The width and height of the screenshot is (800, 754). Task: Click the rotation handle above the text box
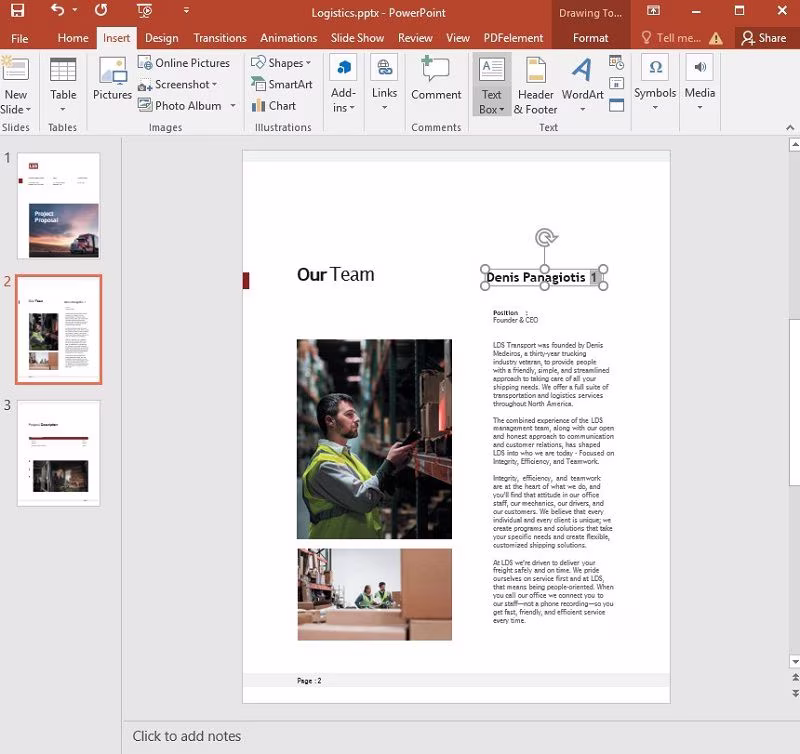(545, 237)
